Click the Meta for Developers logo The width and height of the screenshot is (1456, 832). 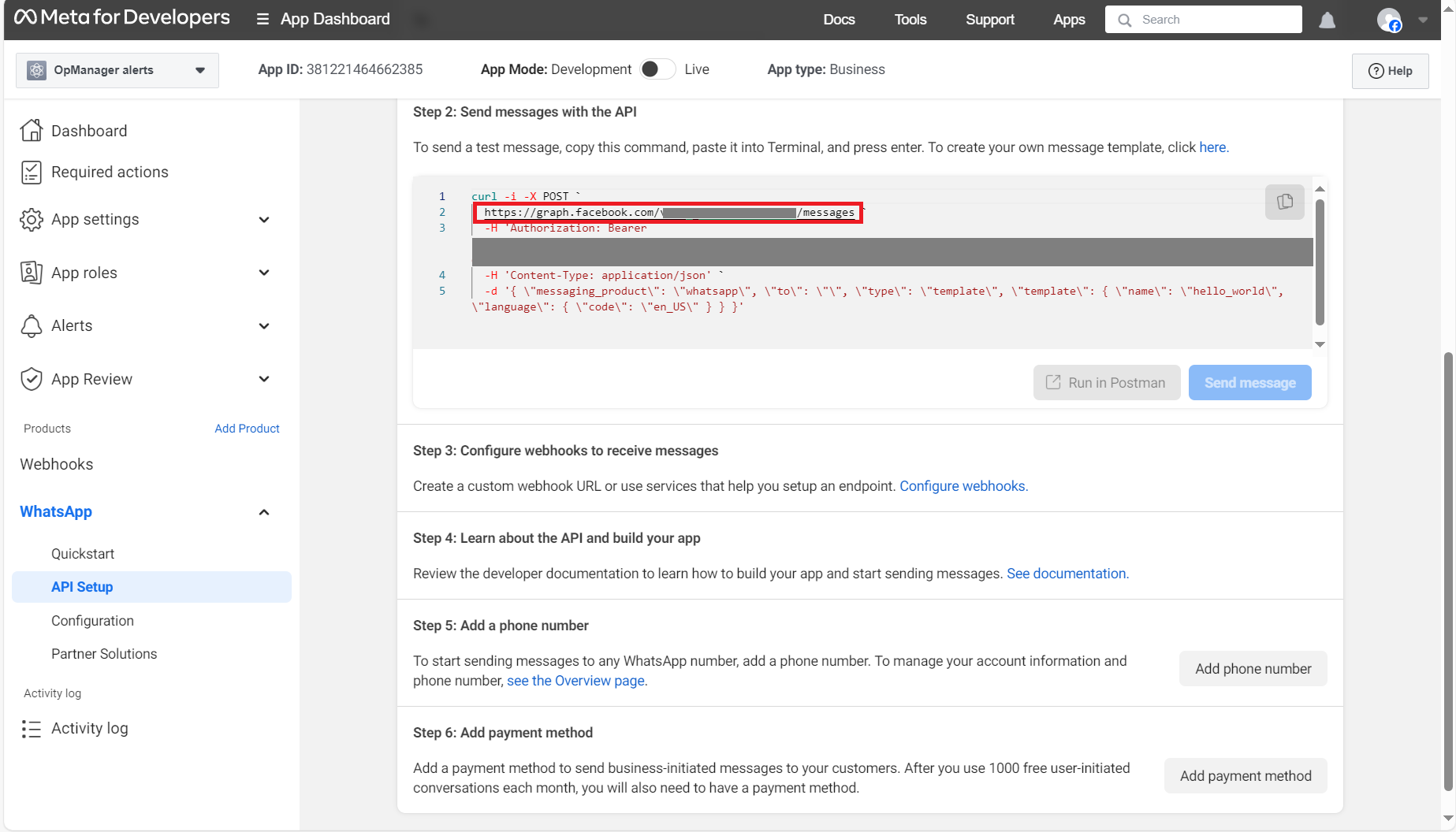[x=122, y=18]
